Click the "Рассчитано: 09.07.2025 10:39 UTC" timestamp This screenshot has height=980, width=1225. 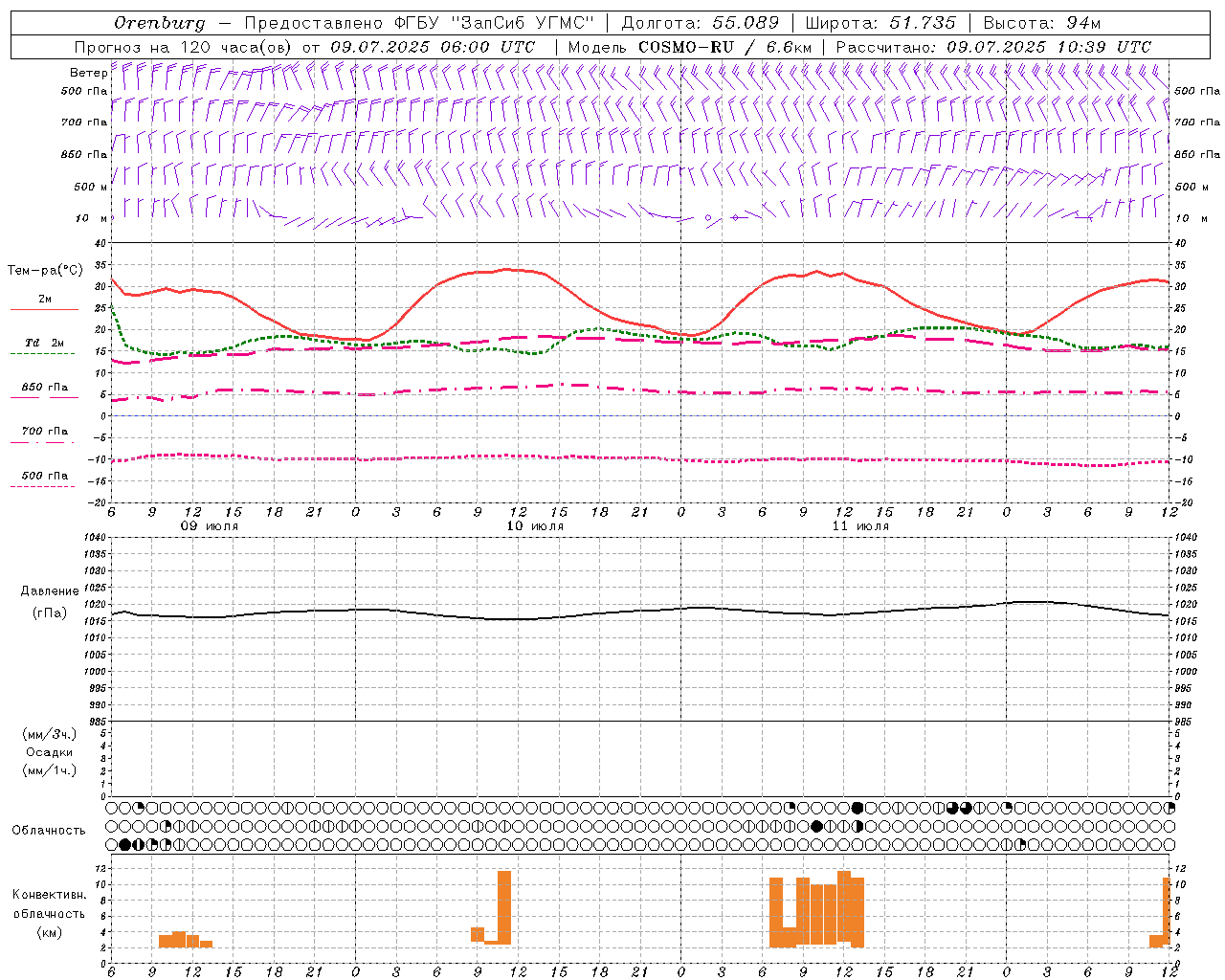click(x=993, y=47)
